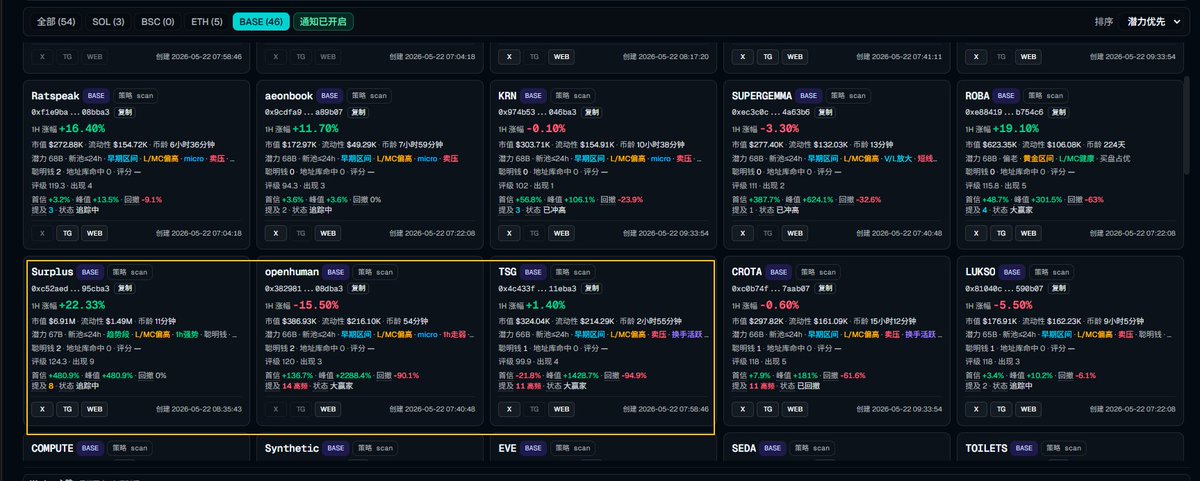Click 复制 on the CROTA card
Screen dimensions: 1200x481
(x=826, y=287)
